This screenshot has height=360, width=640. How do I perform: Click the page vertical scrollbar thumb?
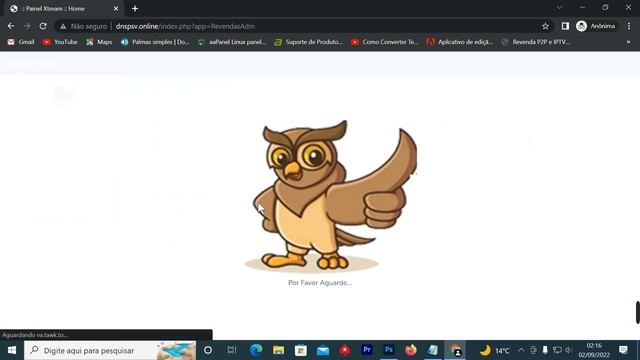coord(638,312)
